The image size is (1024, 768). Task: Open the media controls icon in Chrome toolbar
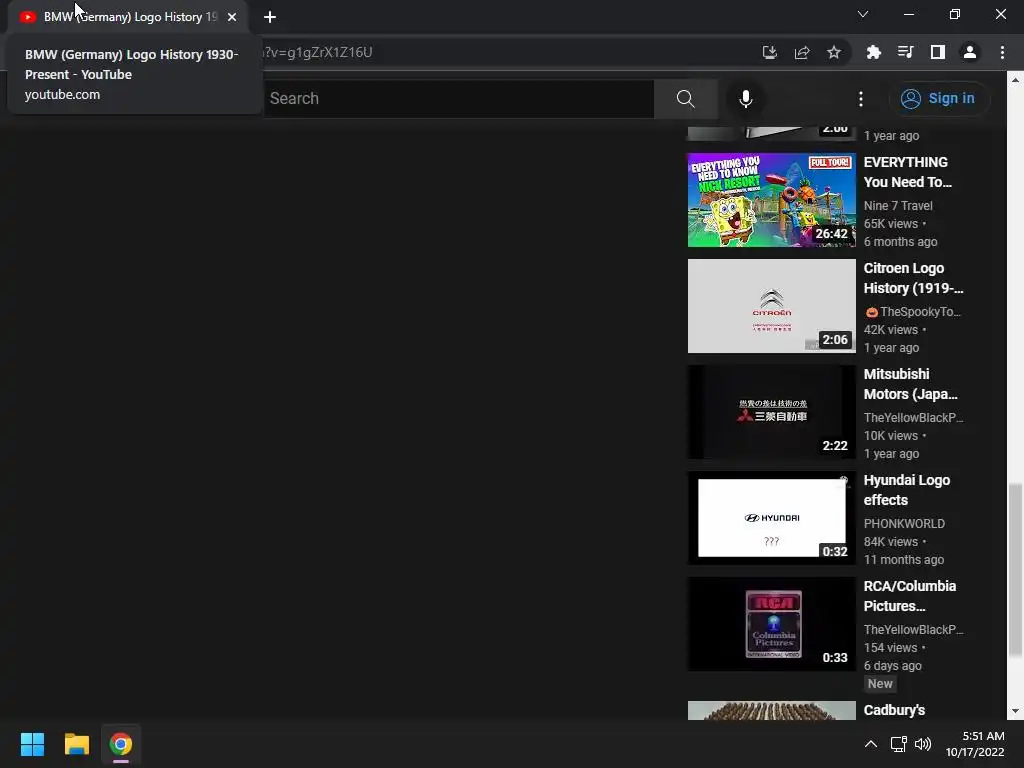tap(905, 52)
